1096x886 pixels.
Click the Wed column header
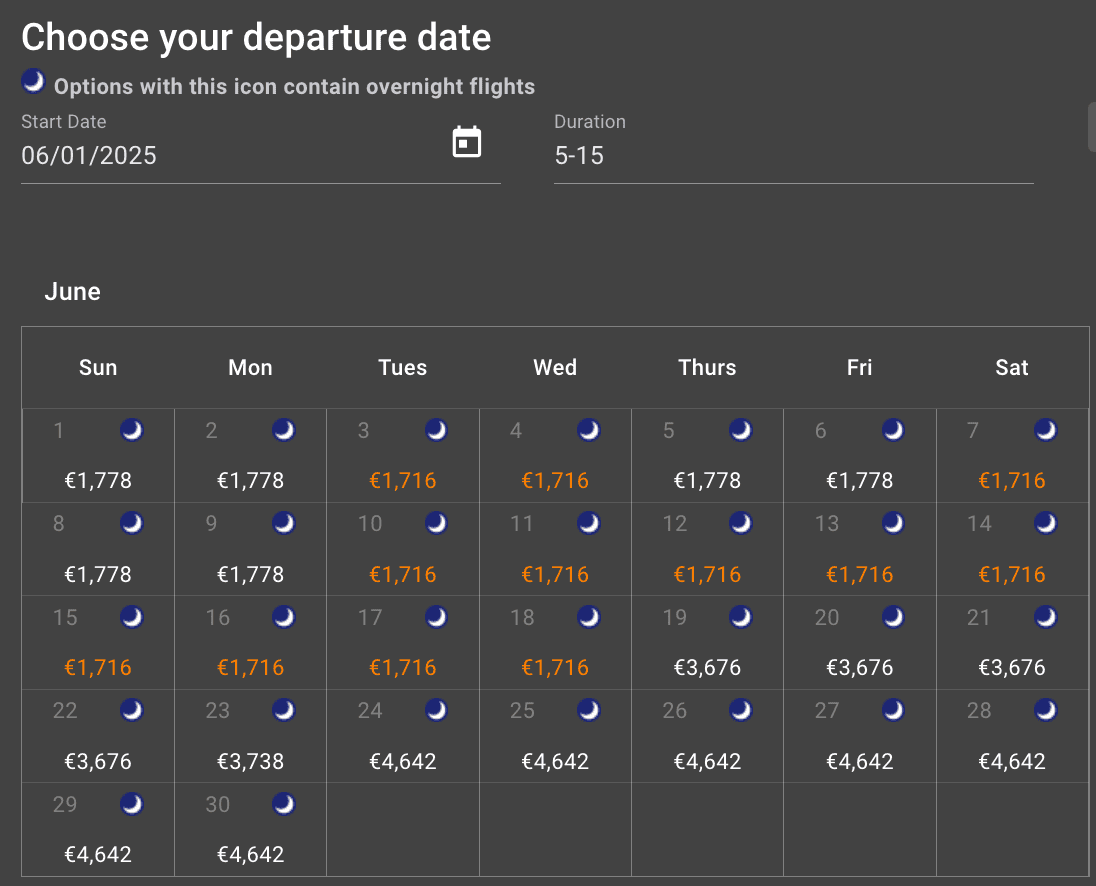[555, 368]
